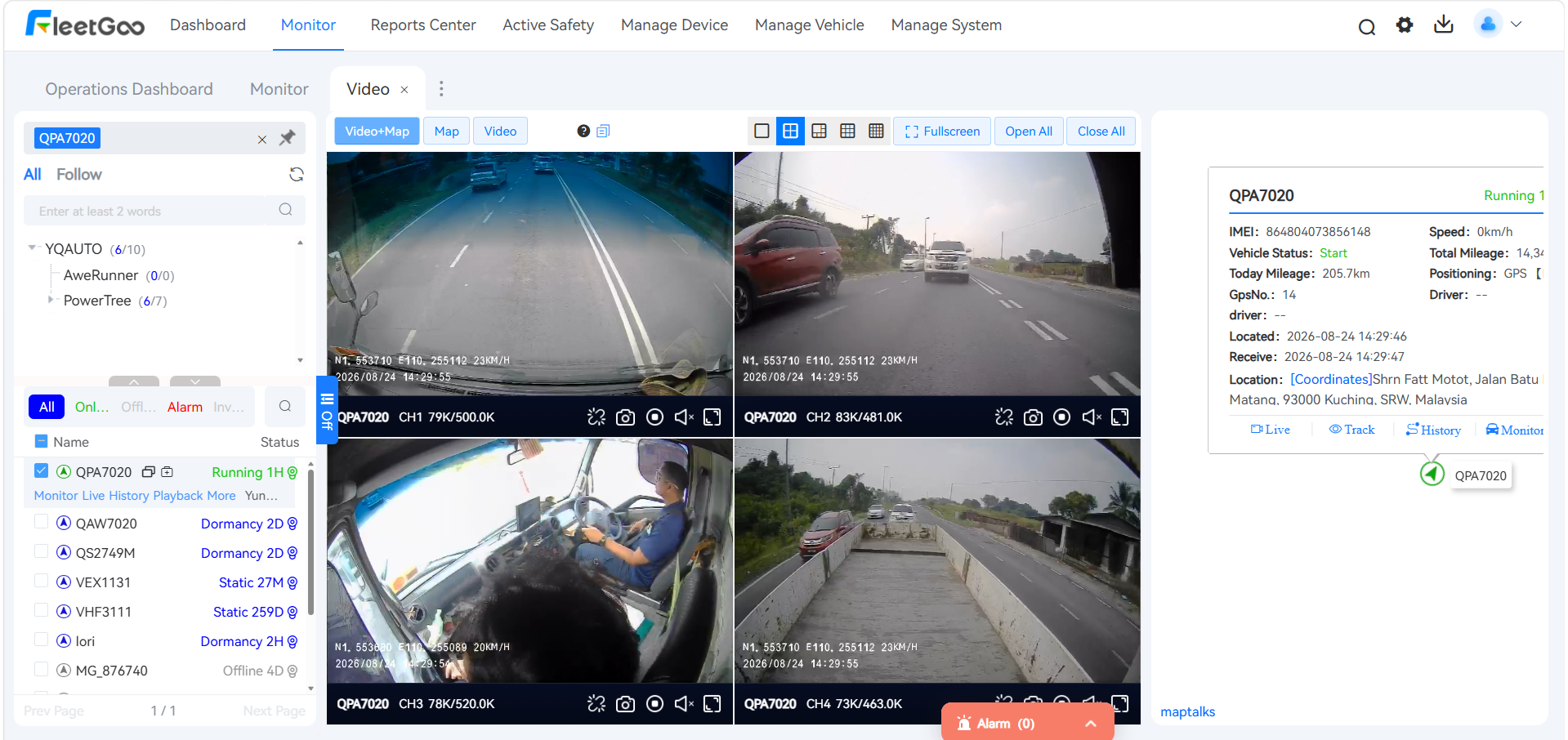Click the Open All button

click(x=1029, y=131)
